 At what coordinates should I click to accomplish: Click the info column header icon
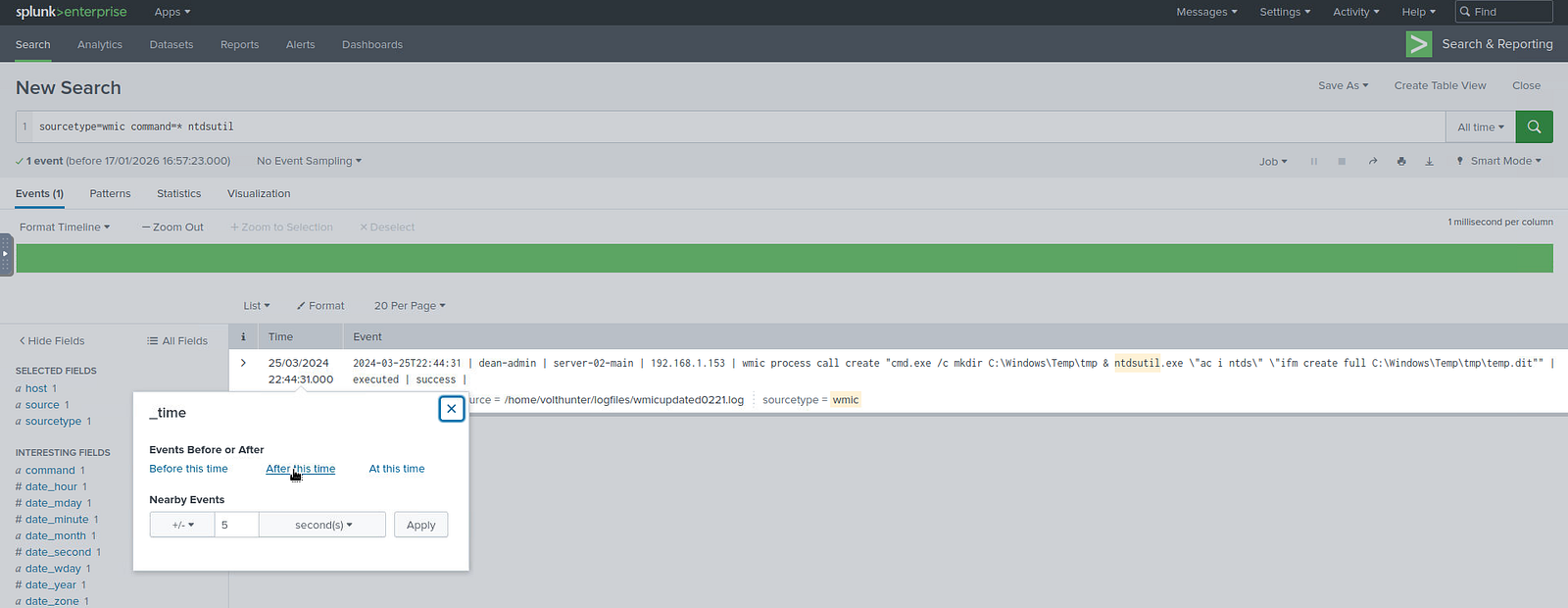pyautogui.click(x=243, y=336)
